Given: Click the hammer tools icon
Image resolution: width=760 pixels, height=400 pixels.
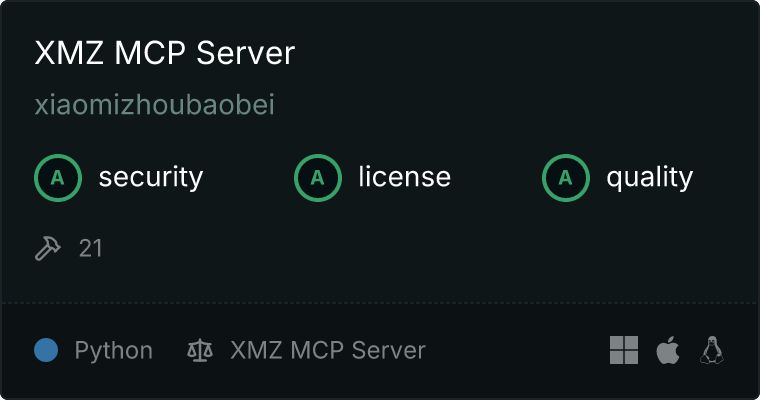Looking at the screenshot, I should coord(48,248).
